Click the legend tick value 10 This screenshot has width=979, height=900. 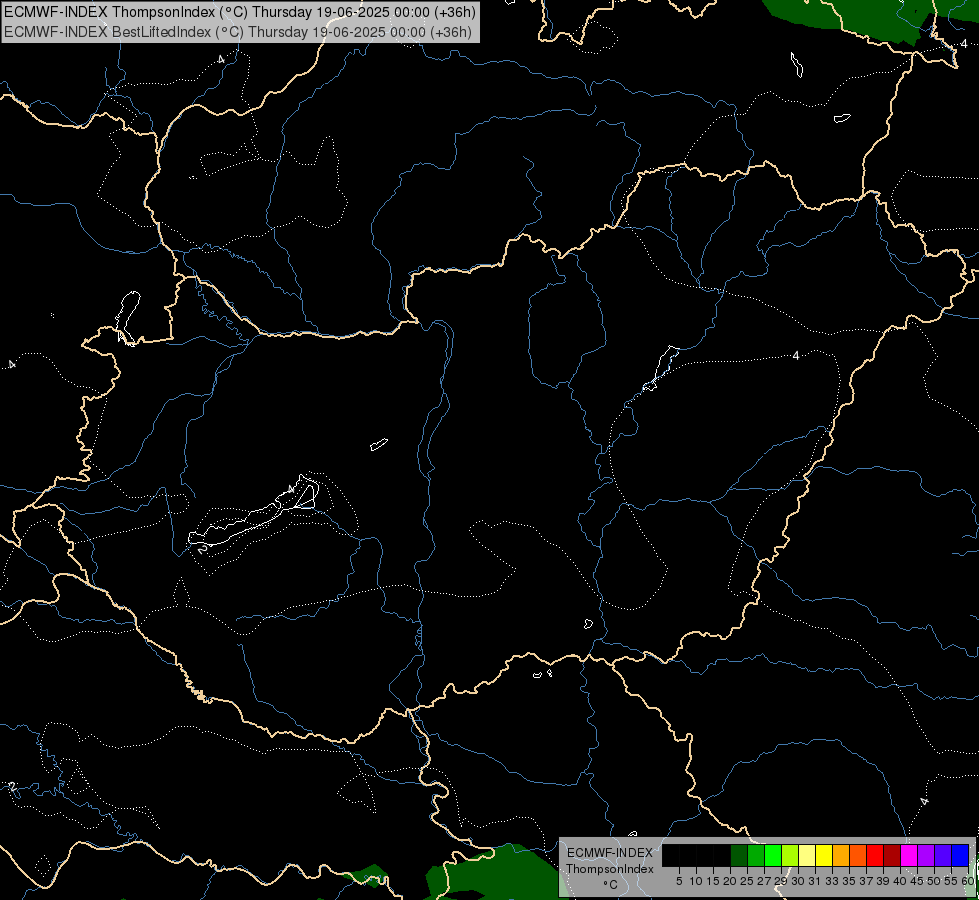pyautogui.click(x=696, y=881)
